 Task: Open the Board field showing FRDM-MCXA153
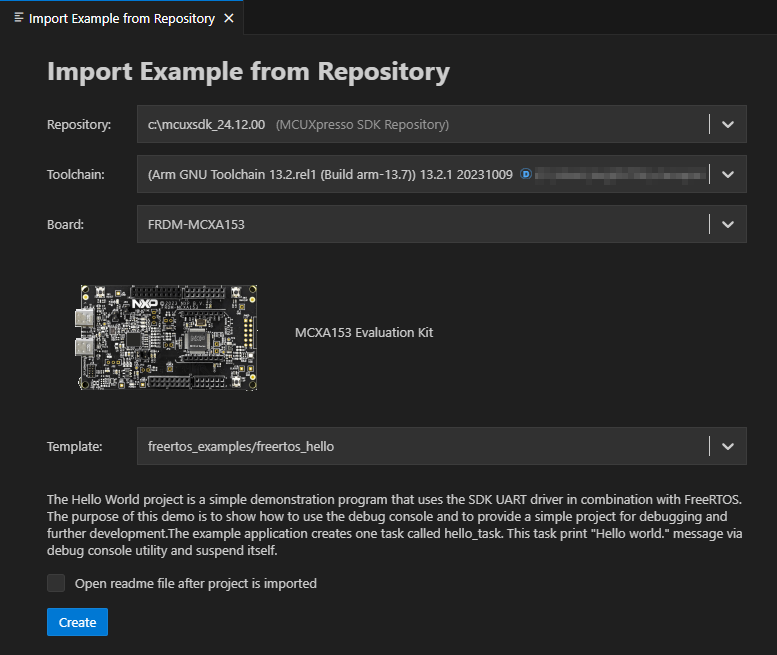coord(420,224)
